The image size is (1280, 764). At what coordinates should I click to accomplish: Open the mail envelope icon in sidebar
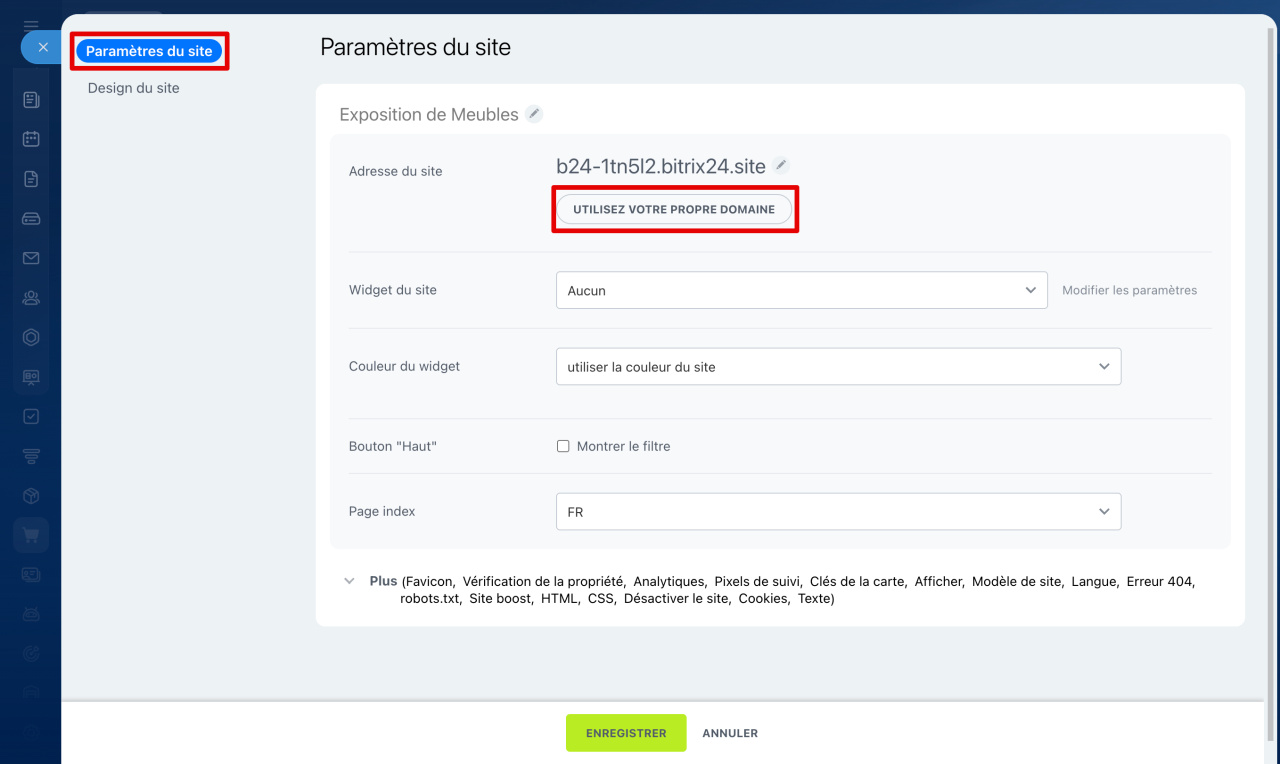point(31,258)
